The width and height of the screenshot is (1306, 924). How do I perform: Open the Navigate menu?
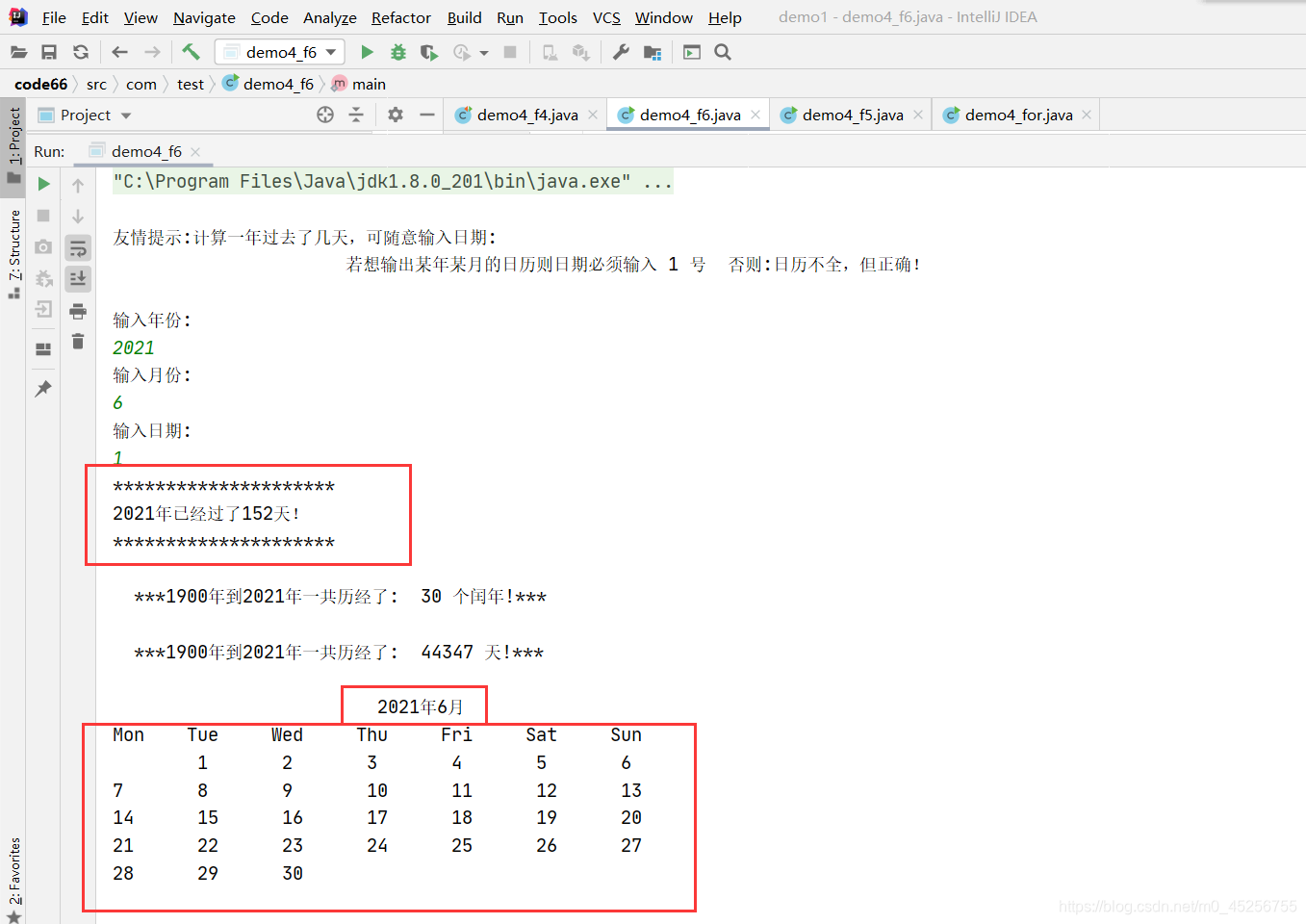pos(204,17)
